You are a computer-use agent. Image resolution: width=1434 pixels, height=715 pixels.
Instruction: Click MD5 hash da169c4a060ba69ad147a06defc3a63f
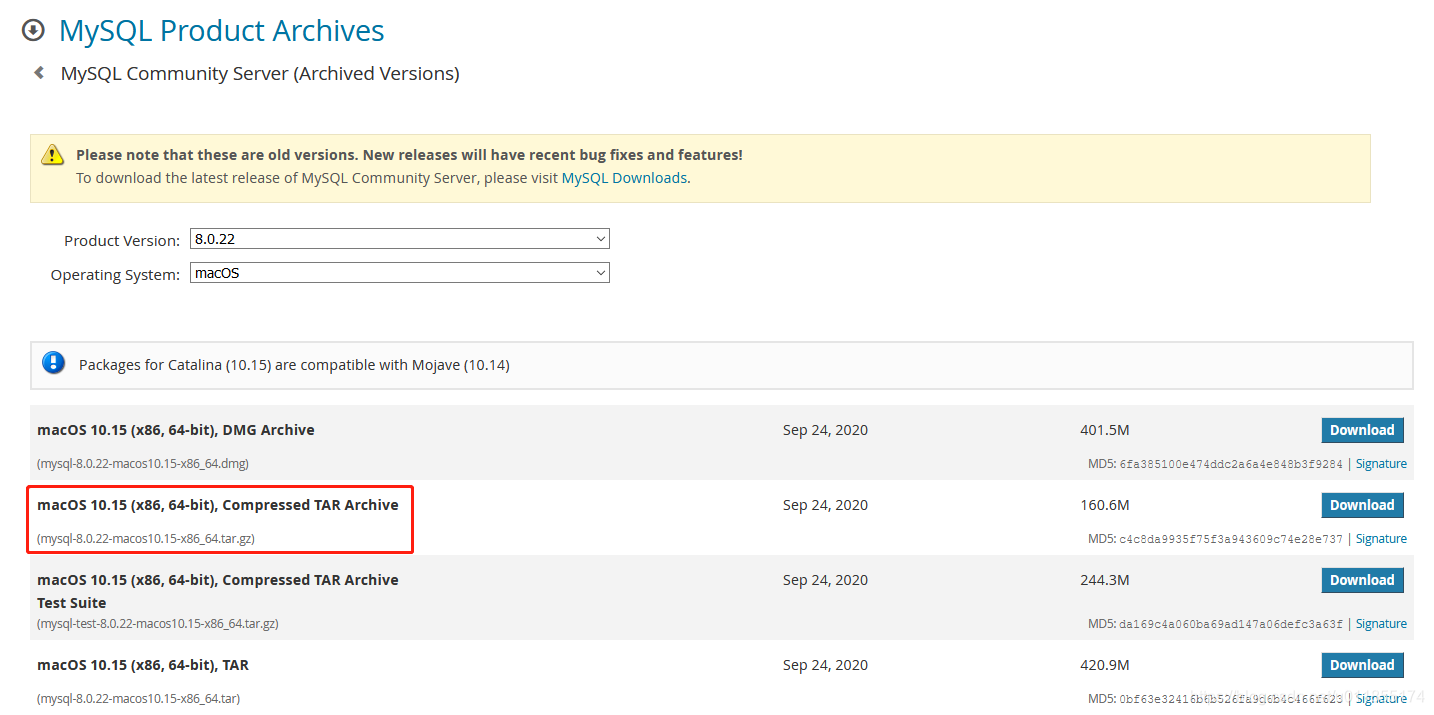(1231, 624)
